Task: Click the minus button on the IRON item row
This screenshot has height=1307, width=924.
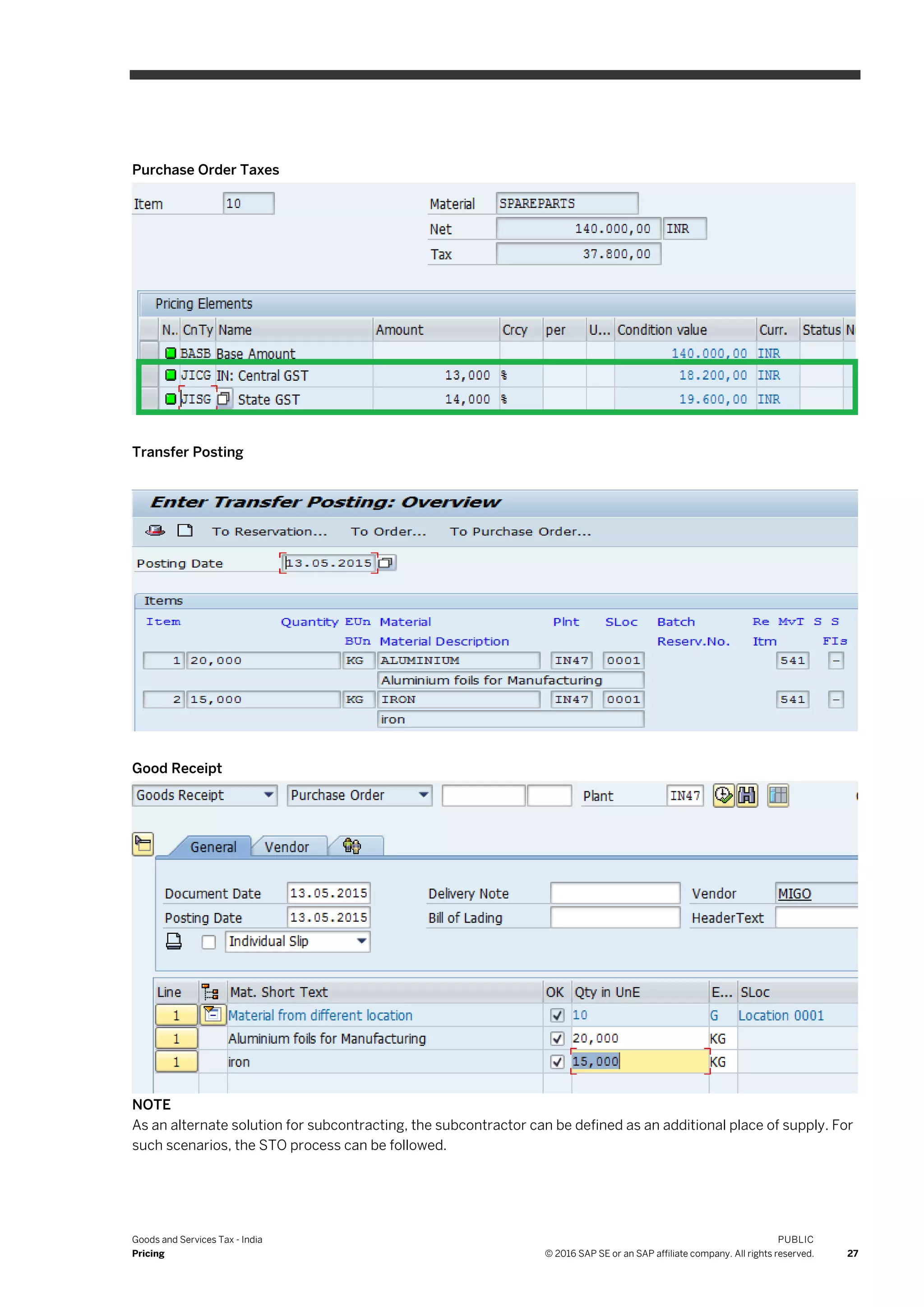Action: coord(836,699)
